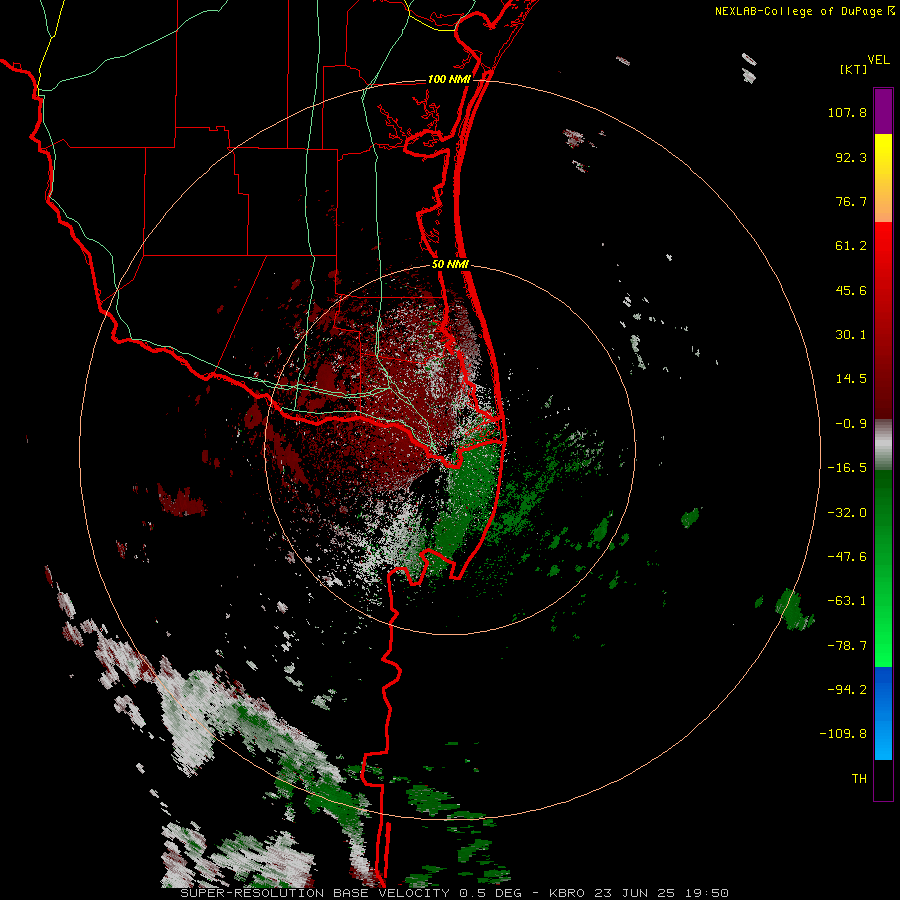Select the 14.5 legend value
The image size is (900, 900).
pos(851,379)
